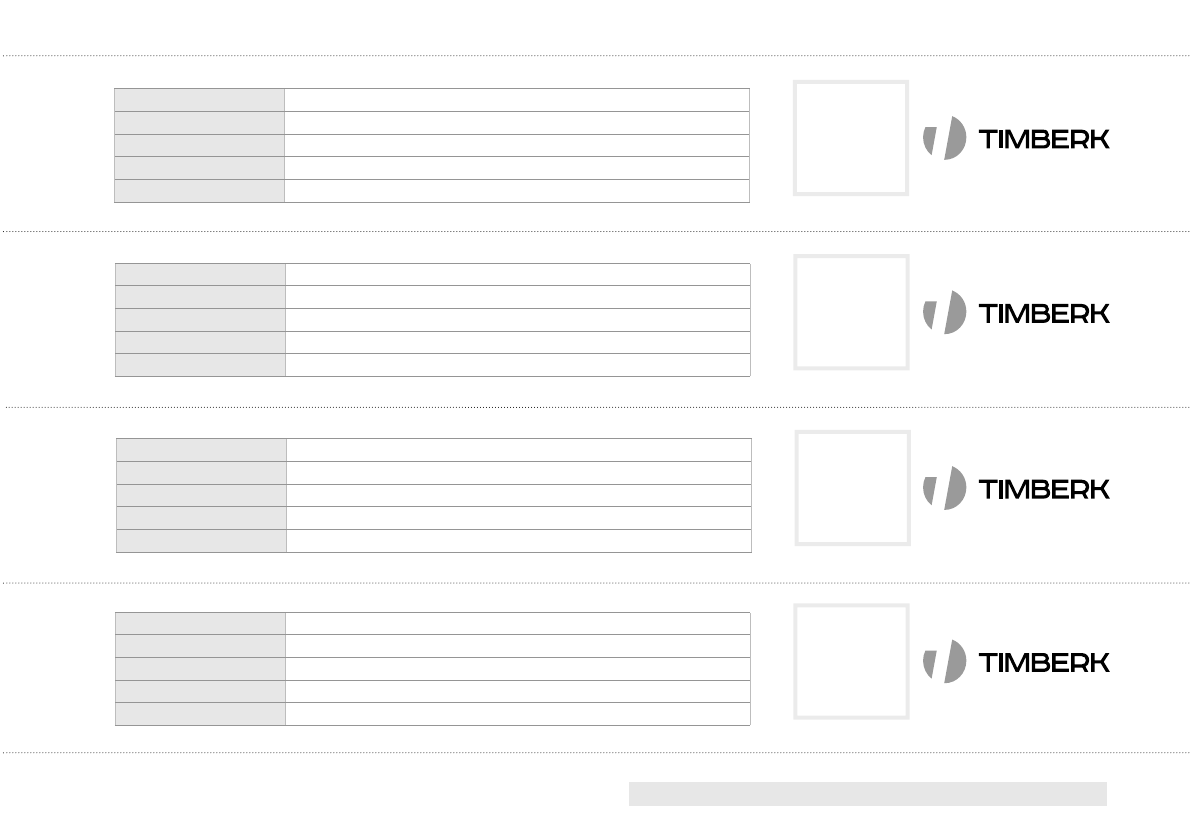The width and height of the screenshot is (1191, 839).
Task: Click the middle white field of the second table
Action: click(x=517, y=320)
